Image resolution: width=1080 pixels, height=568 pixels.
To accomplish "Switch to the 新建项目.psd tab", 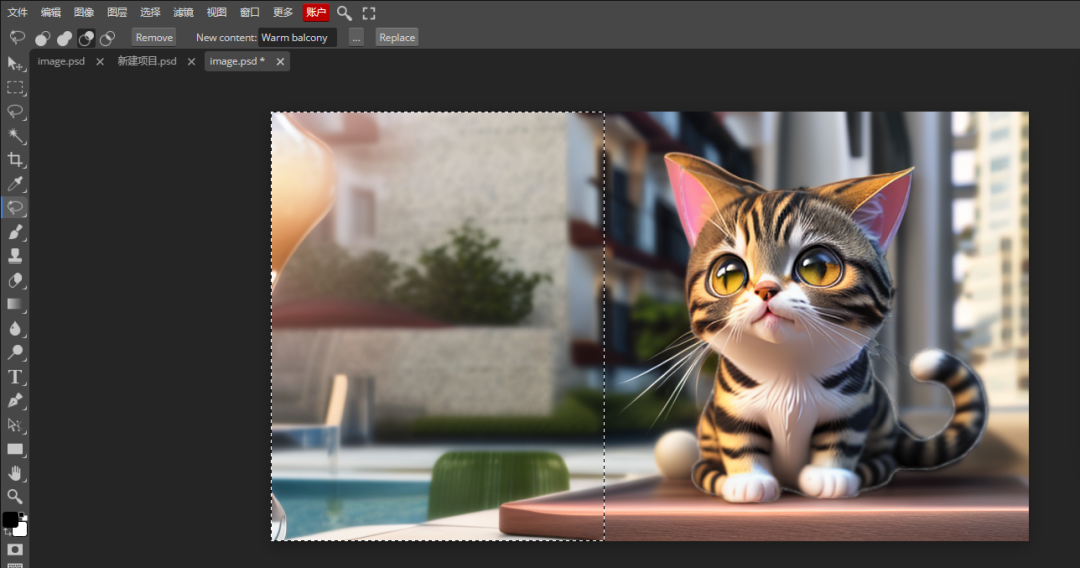I will coord(147,61).
